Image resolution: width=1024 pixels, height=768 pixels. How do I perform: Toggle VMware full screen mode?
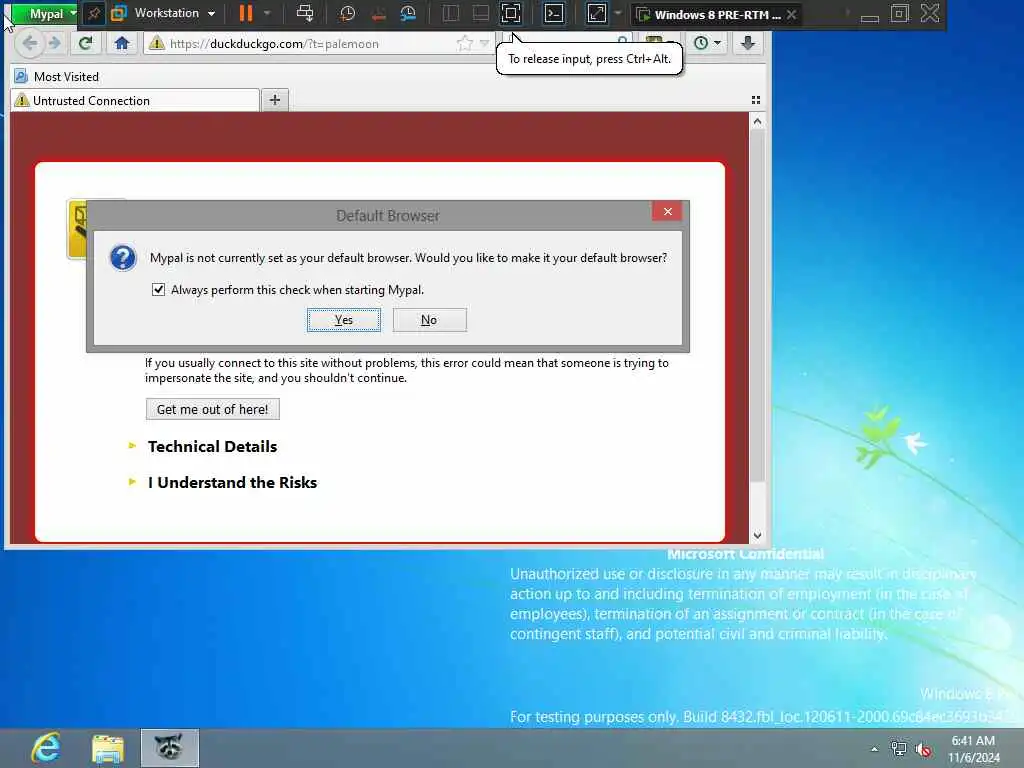pyautogui.click(x=511, y=13)
